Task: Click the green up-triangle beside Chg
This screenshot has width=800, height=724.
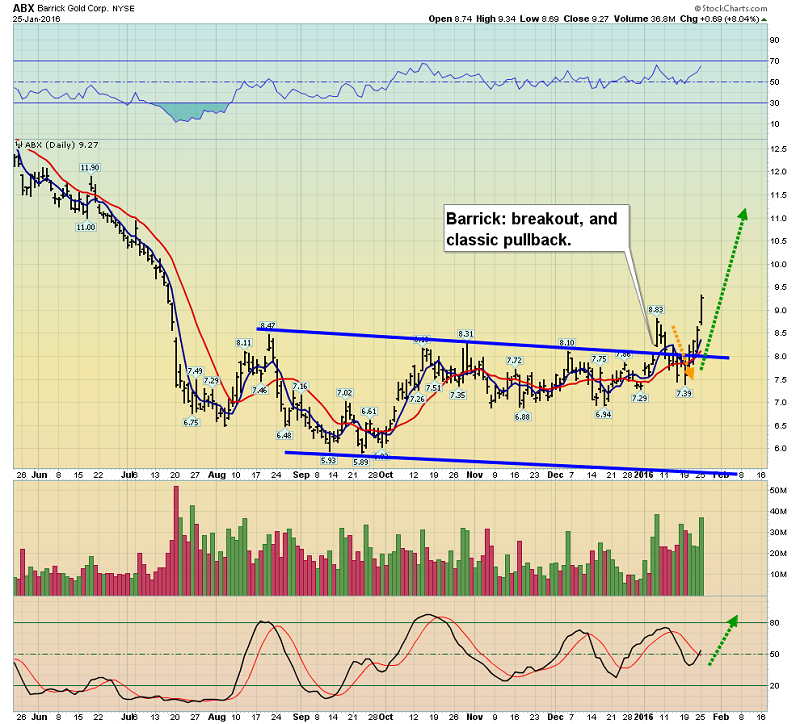Action: pos(764,19)
